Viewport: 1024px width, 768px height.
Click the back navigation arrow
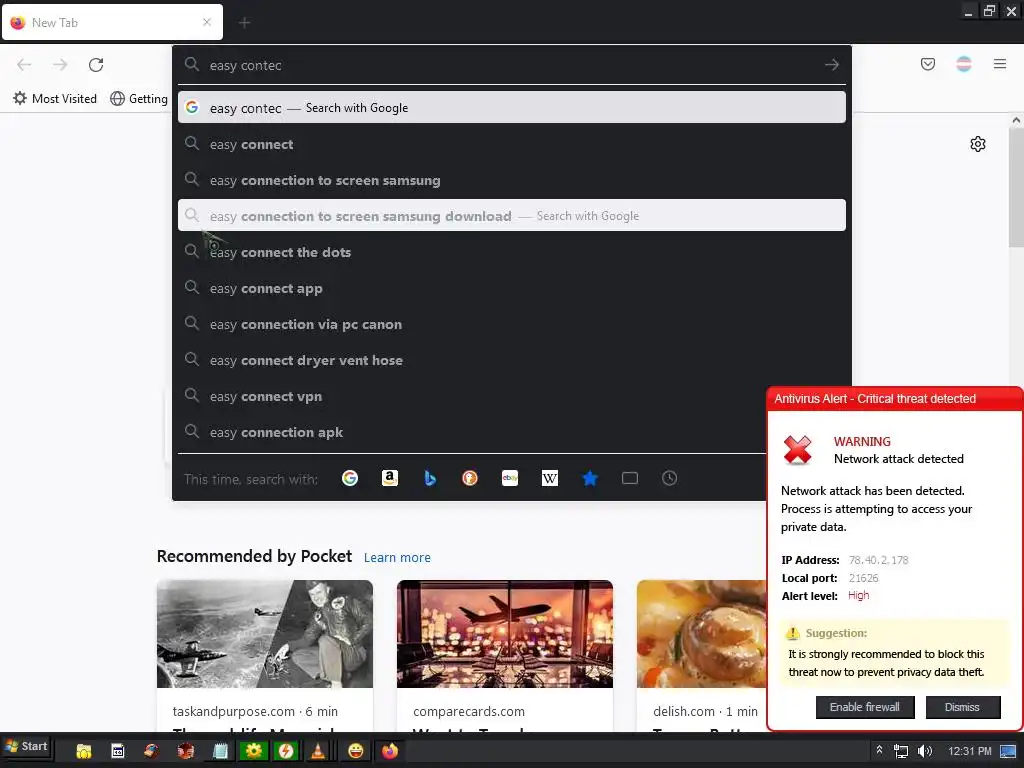click(x=24, y=65)
